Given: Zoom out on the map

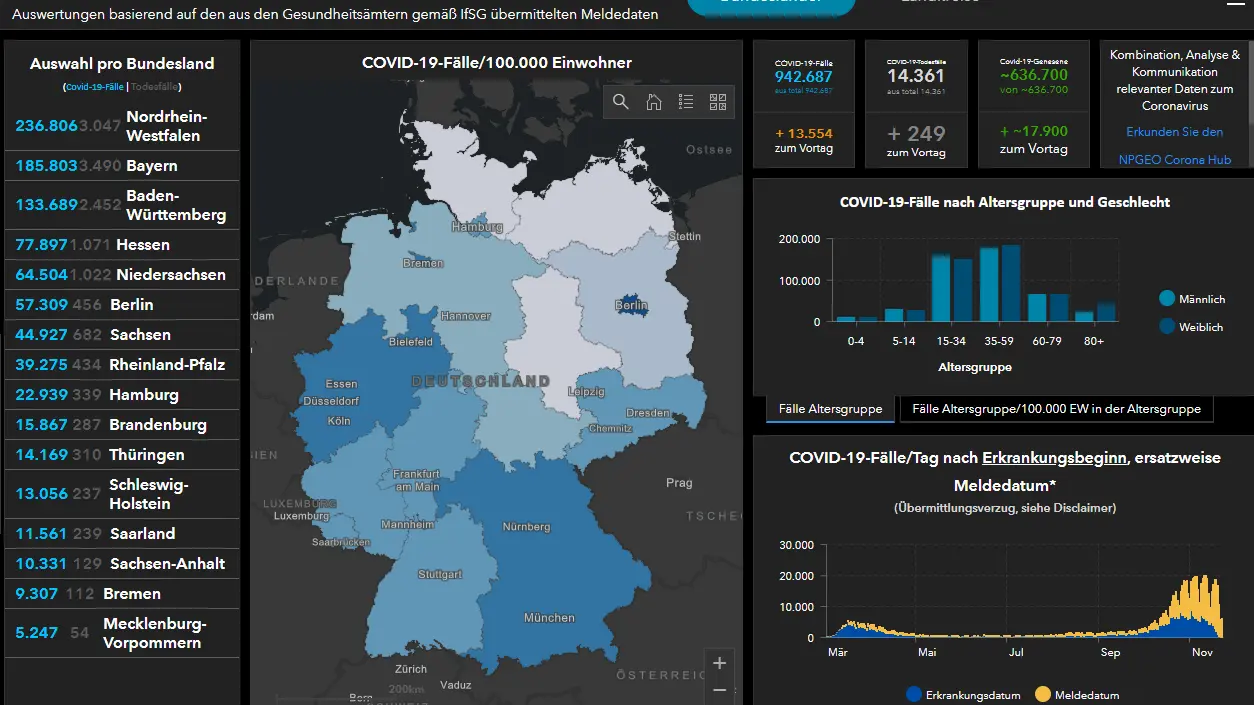Looking at the screenshot, I should [719, 690].
